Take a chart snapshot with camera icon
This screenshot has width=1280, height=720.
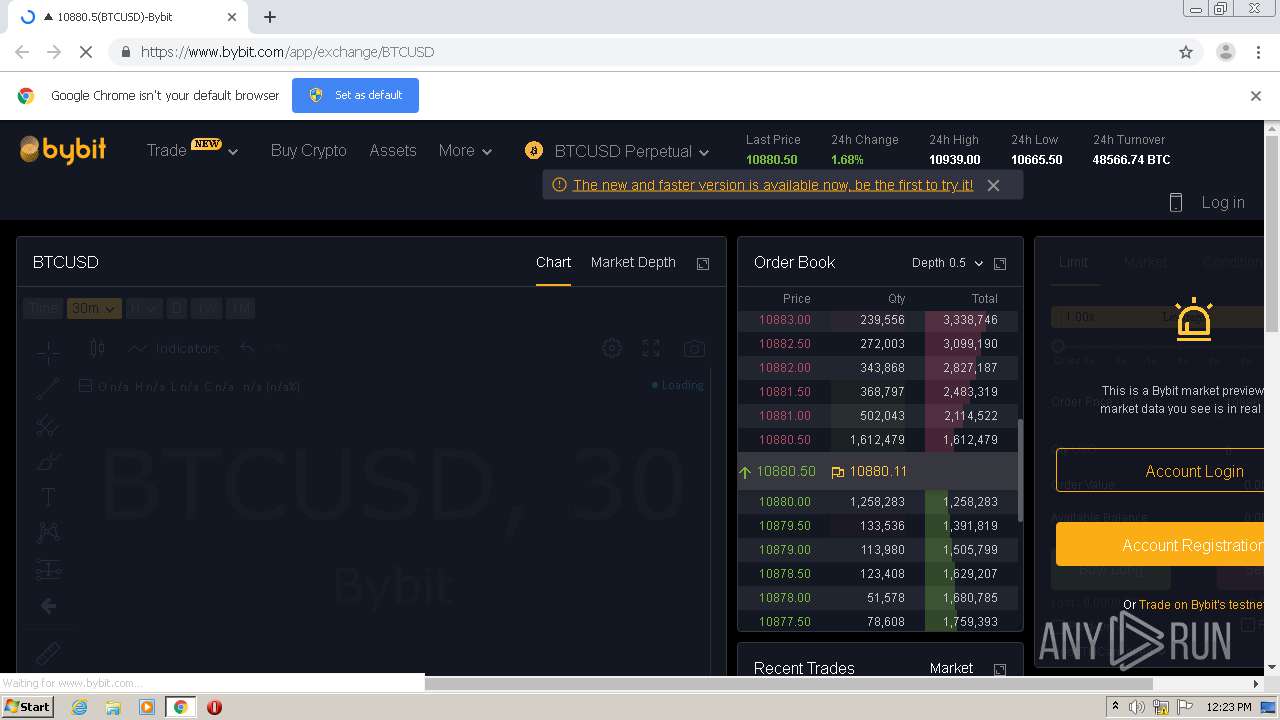[x=694, y=348]
